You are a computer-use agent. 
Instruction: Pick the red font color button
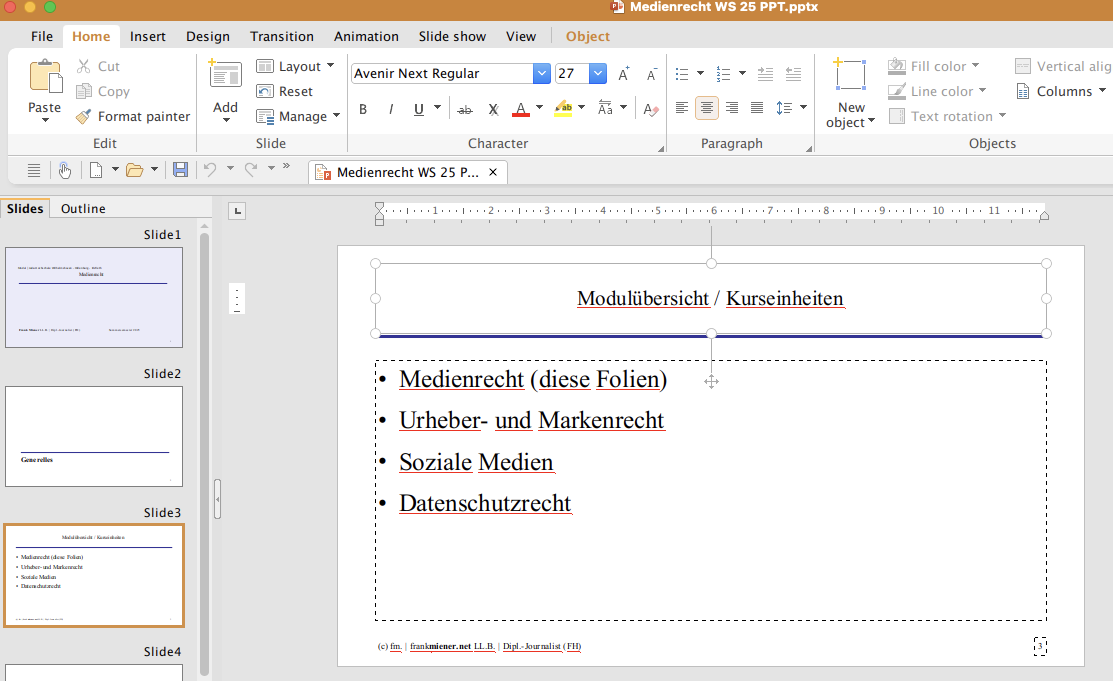click(521, 109)
